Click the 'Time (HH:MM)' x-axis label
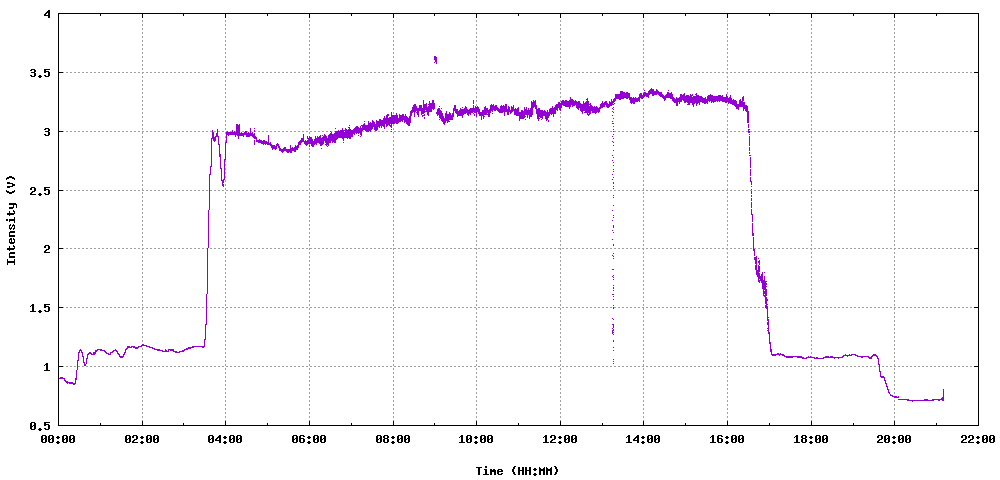 pos(517,471)
